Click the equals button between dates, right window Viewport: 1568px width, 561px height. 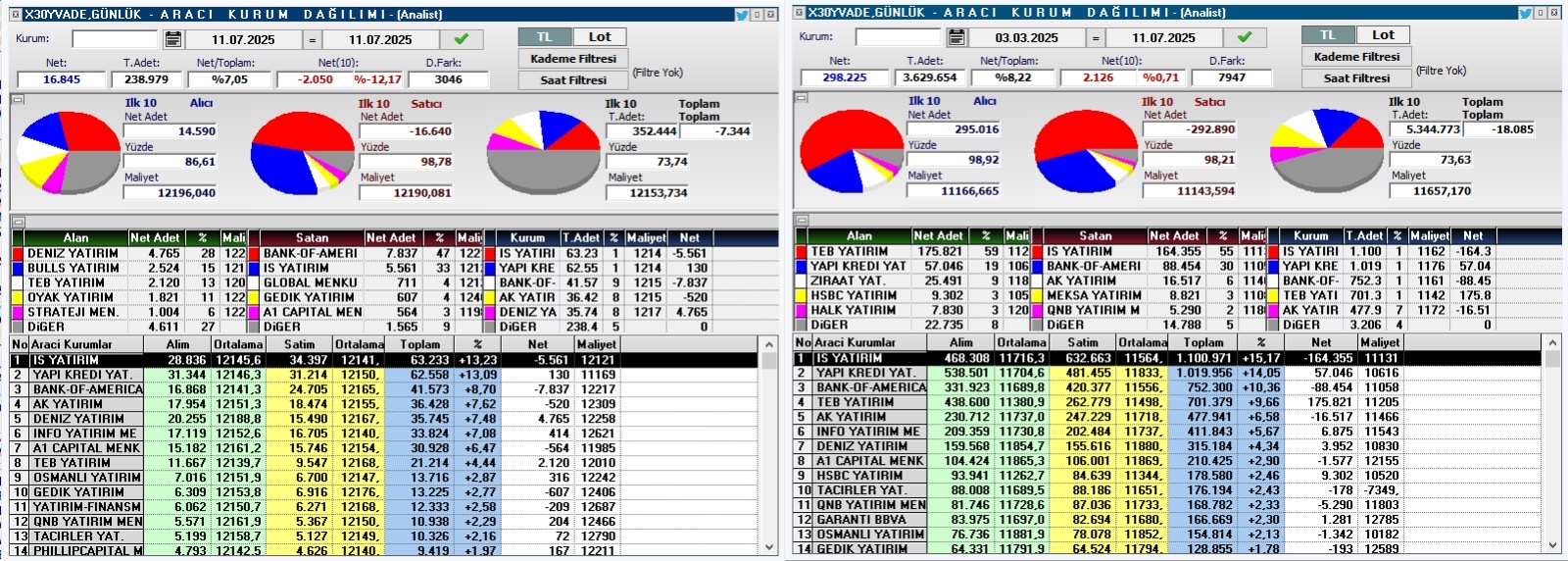pos(1096,38)
